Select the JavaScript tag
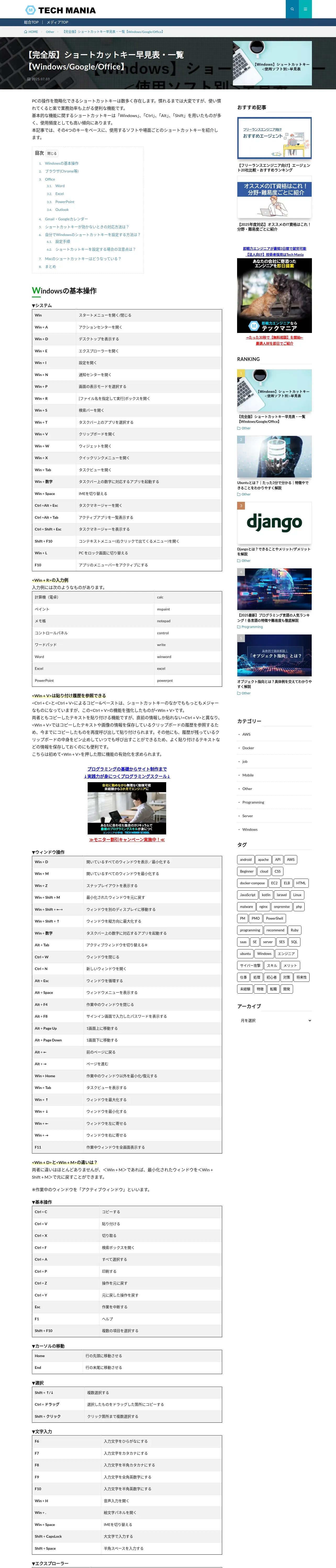The height and width of the screenshot is (1568, 336). pyautogui.click(x=248, y=895)
